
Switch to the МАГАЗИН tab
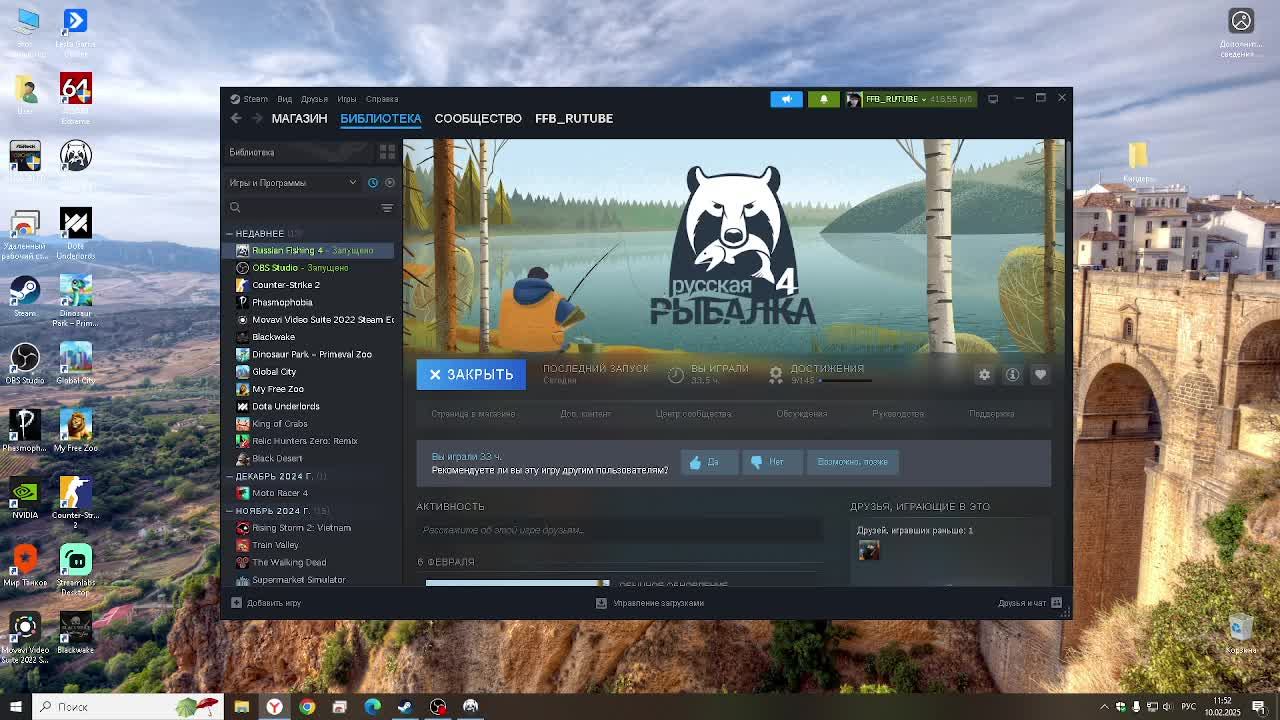coord(299,118)
